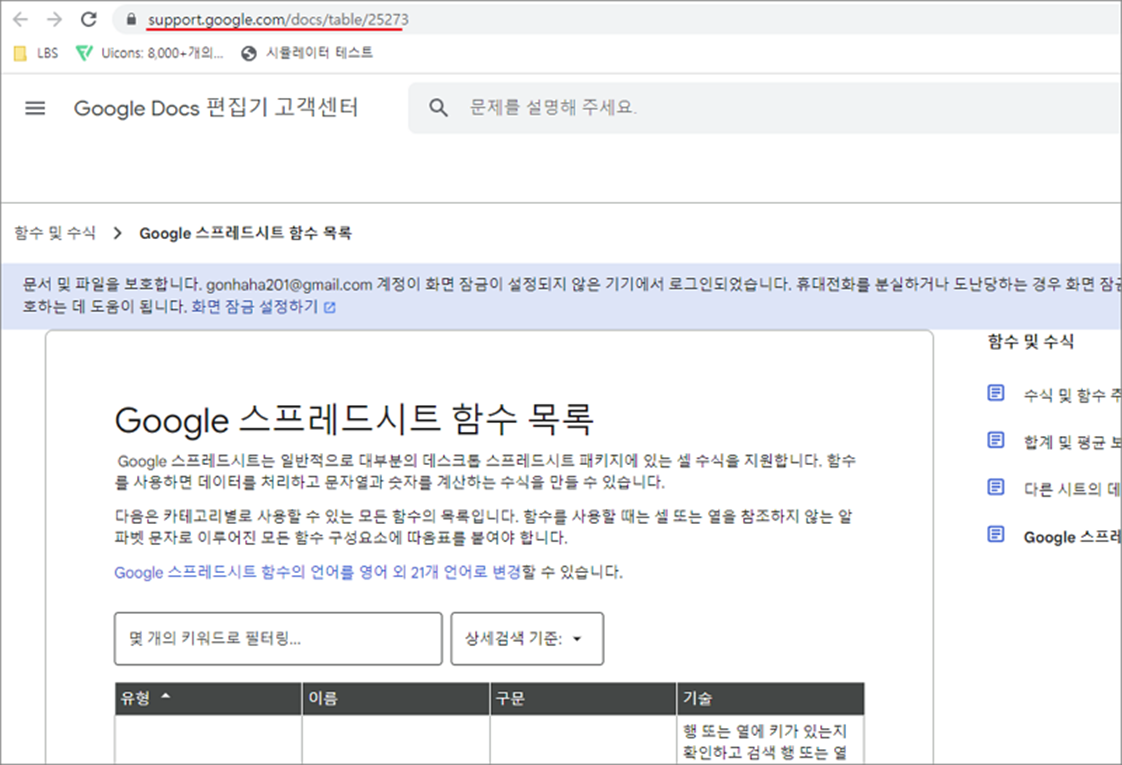Open sidebar article 수식 및 함수

click(1072, 395)
